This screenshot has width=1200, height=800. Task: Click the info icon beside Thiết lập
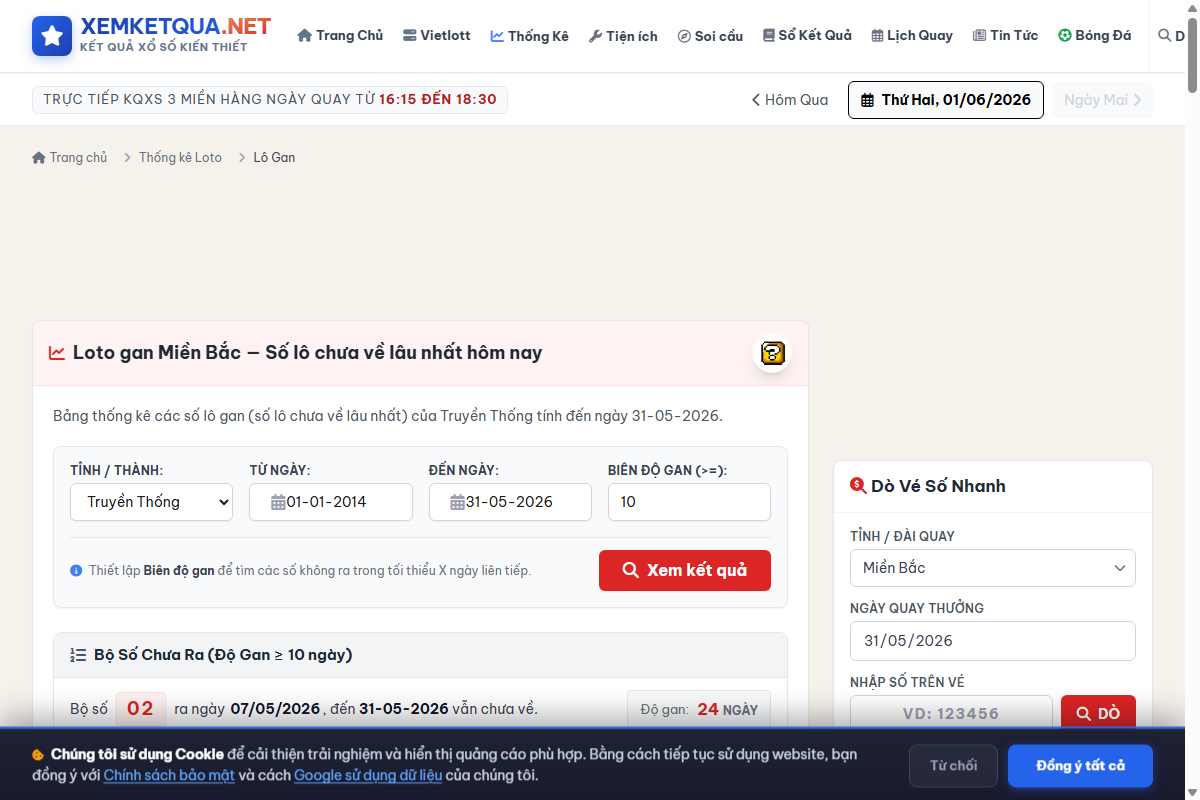pyautogui.click(x=76, y=571)
